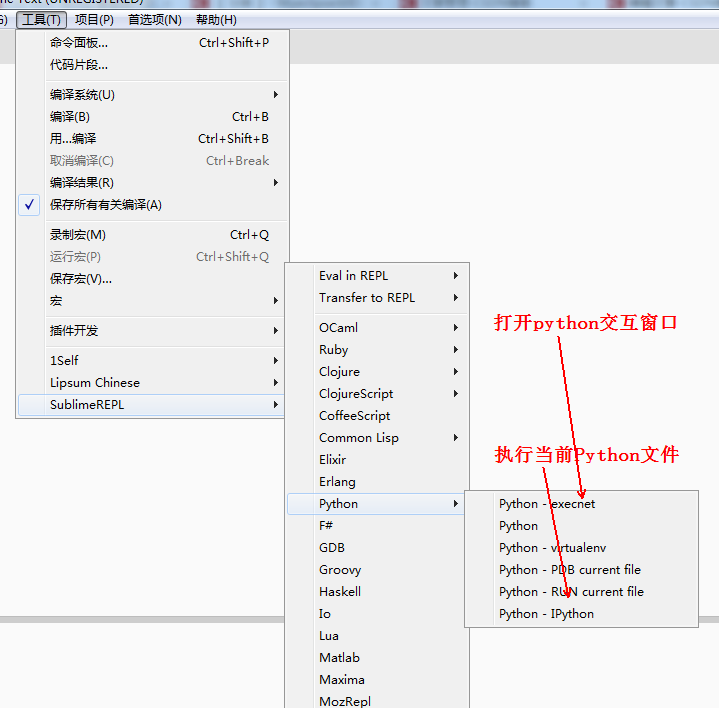Expand the 编译系统(U) submenu

pyautogui.click(x=153, y=94)
